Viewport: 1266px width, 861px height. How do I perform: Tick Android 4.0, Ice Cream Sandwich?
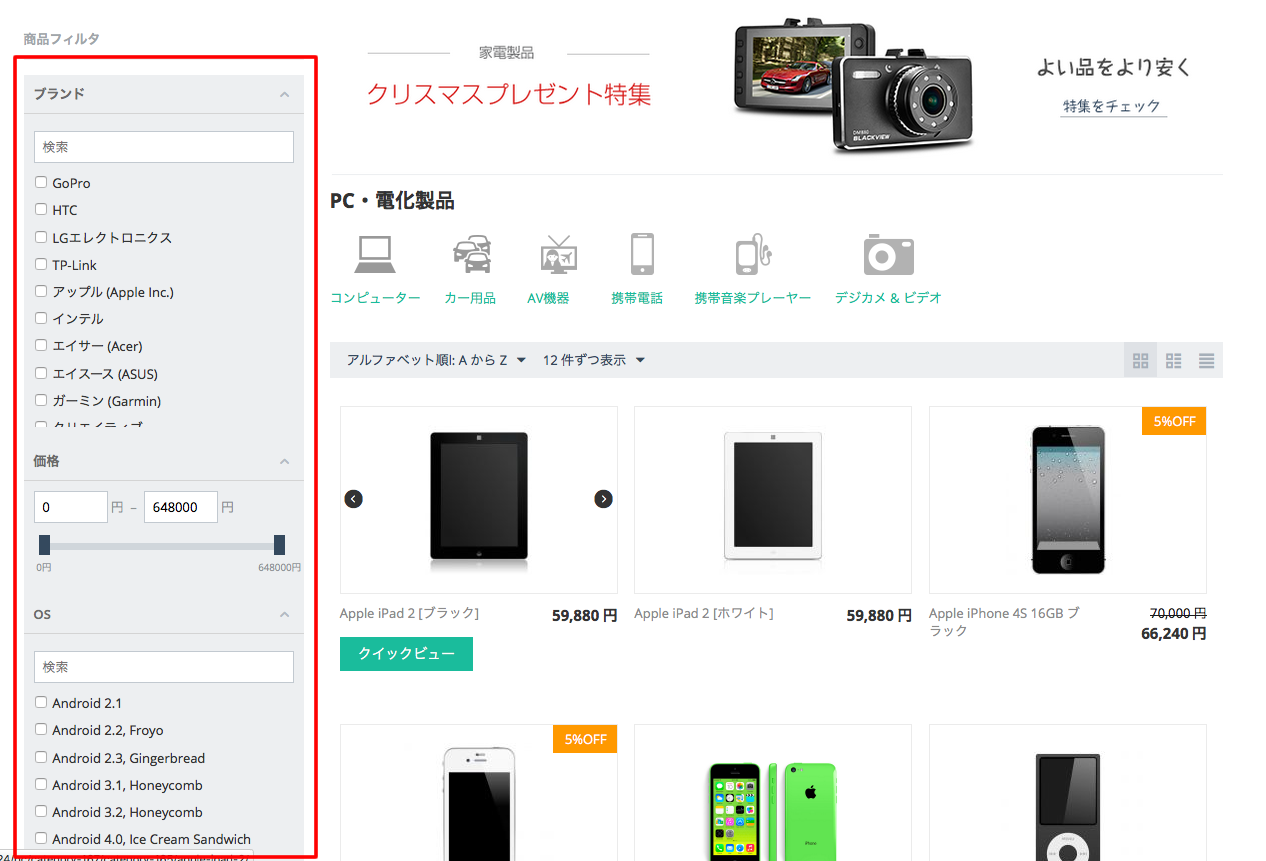click(x=41, y=838)
